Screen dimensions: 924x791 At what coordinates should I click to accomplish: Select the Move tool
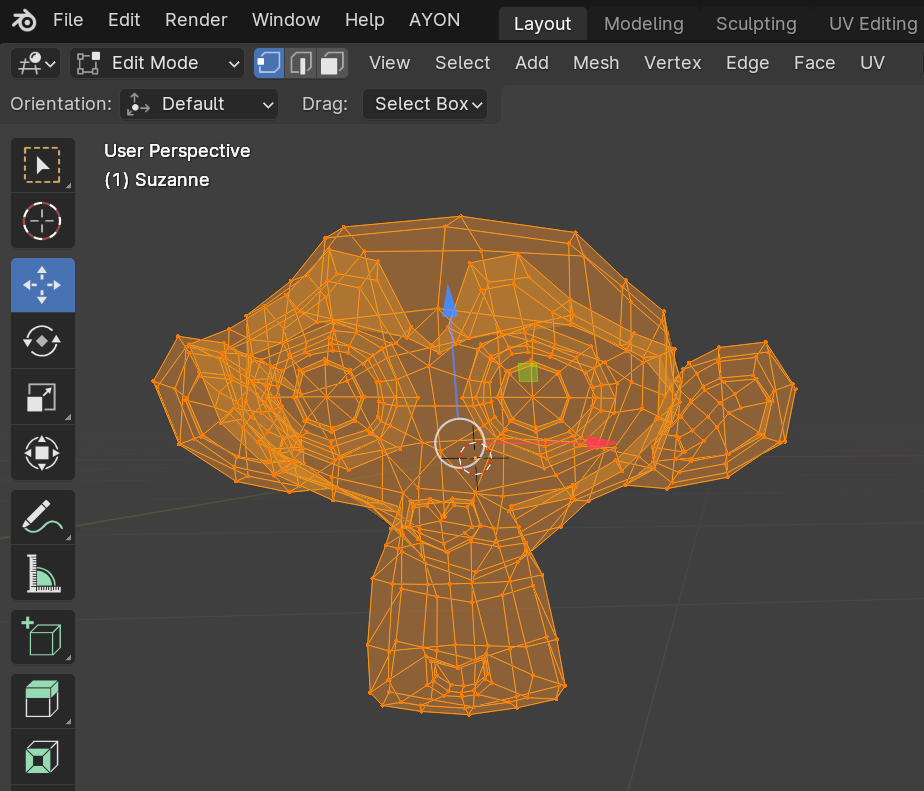[42, 285]
